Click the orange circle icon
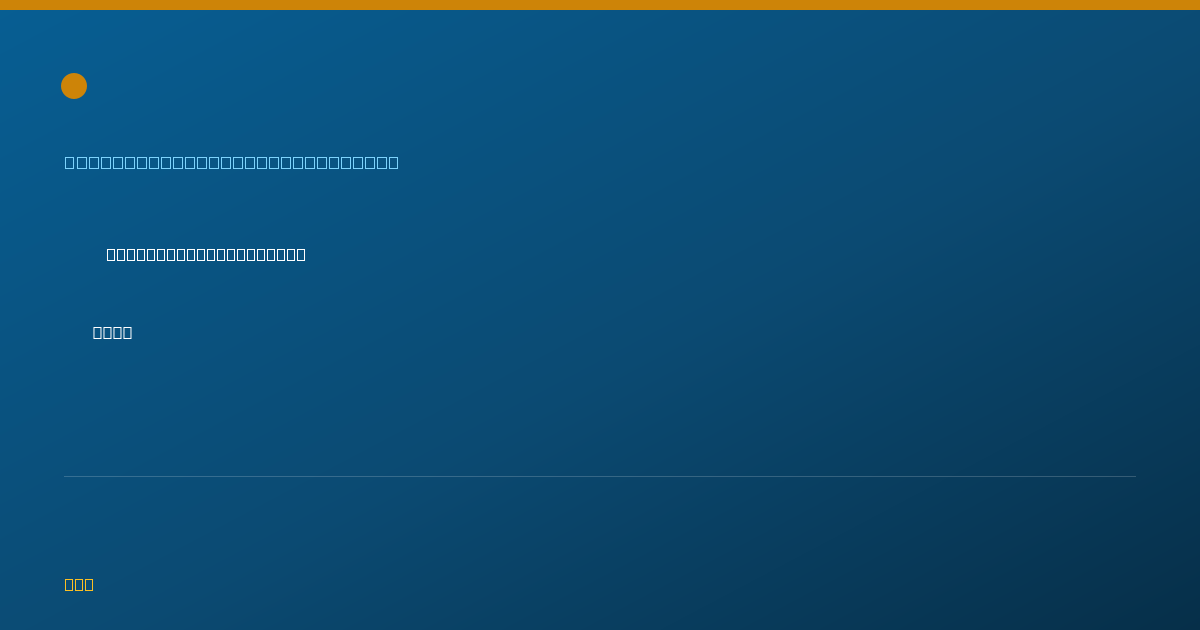The height and width of the screenshot is (630, 1200). (x=74, y=86)
